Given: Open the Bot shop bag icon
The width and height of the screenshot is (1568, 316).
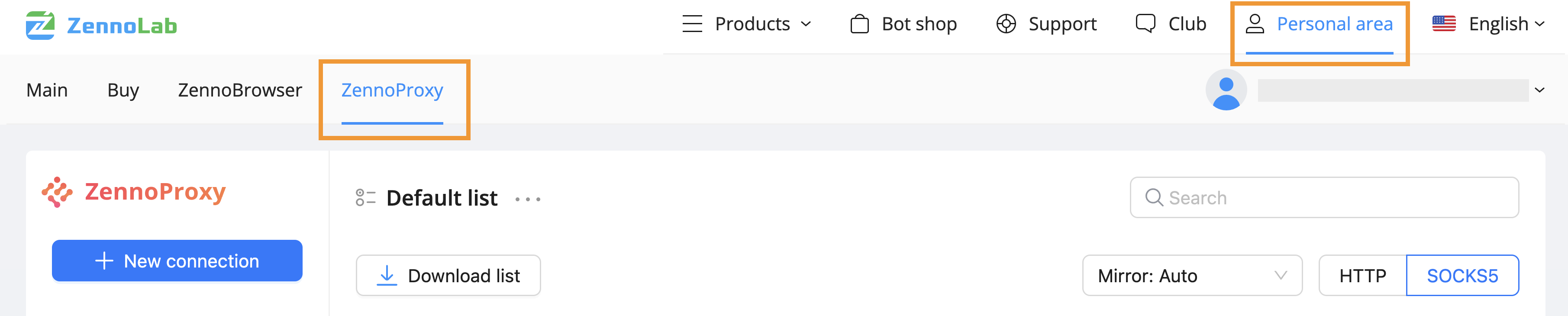Looking at the screenshot, I should (859, 24).
